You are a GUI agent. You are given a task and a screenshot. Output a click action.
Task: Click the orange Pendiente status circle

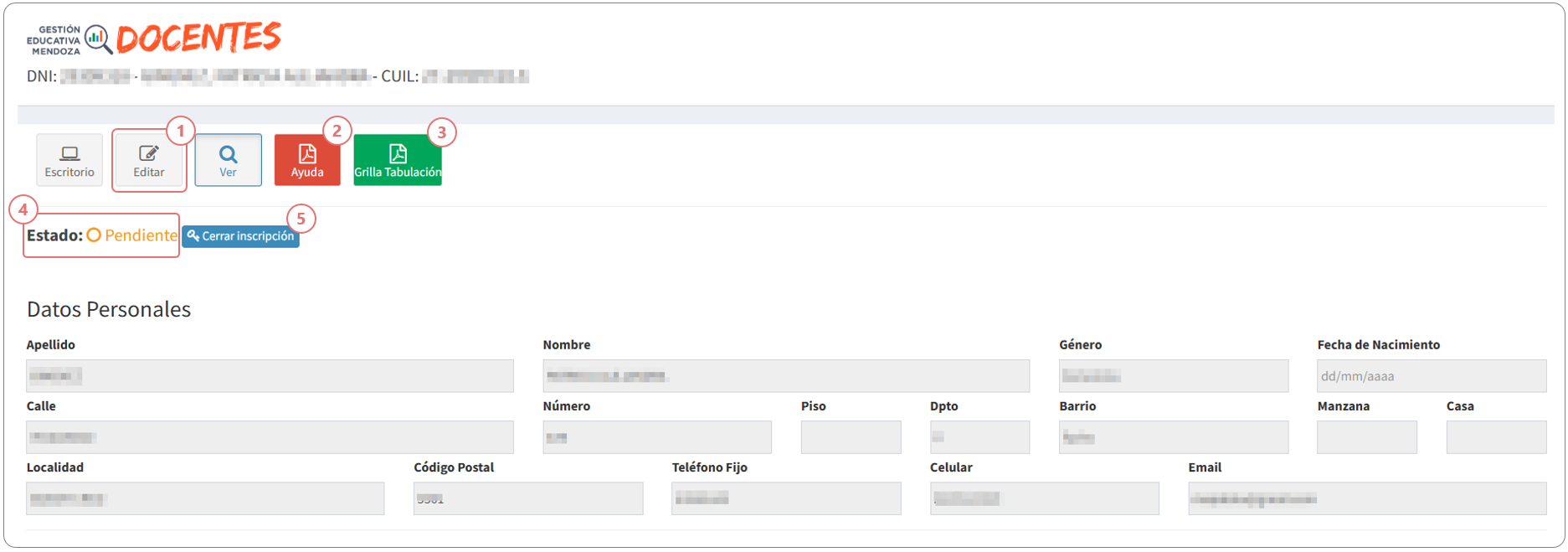94,235
